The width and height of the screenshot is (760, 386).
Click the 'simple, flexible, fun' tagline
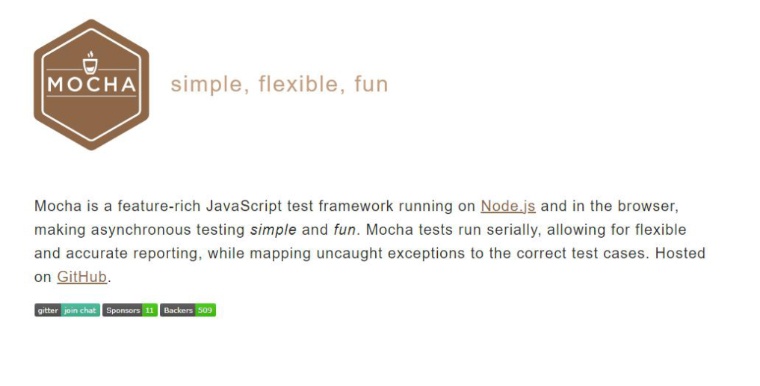(x=279, y=84)
